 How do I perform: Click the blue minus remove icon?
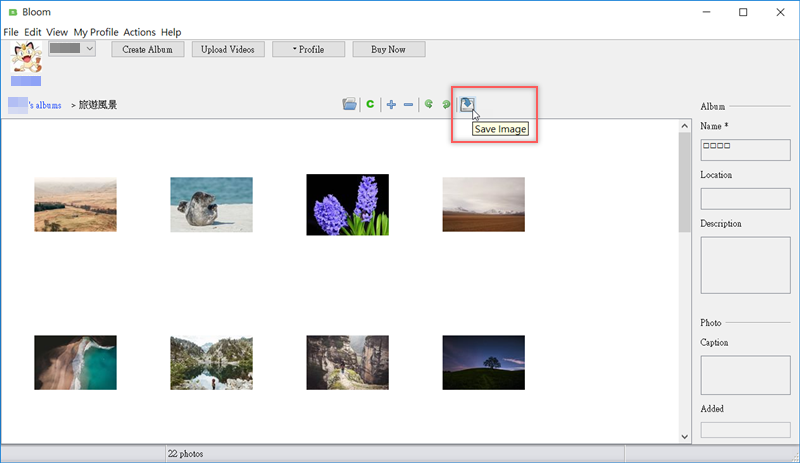tap(409, 104)
